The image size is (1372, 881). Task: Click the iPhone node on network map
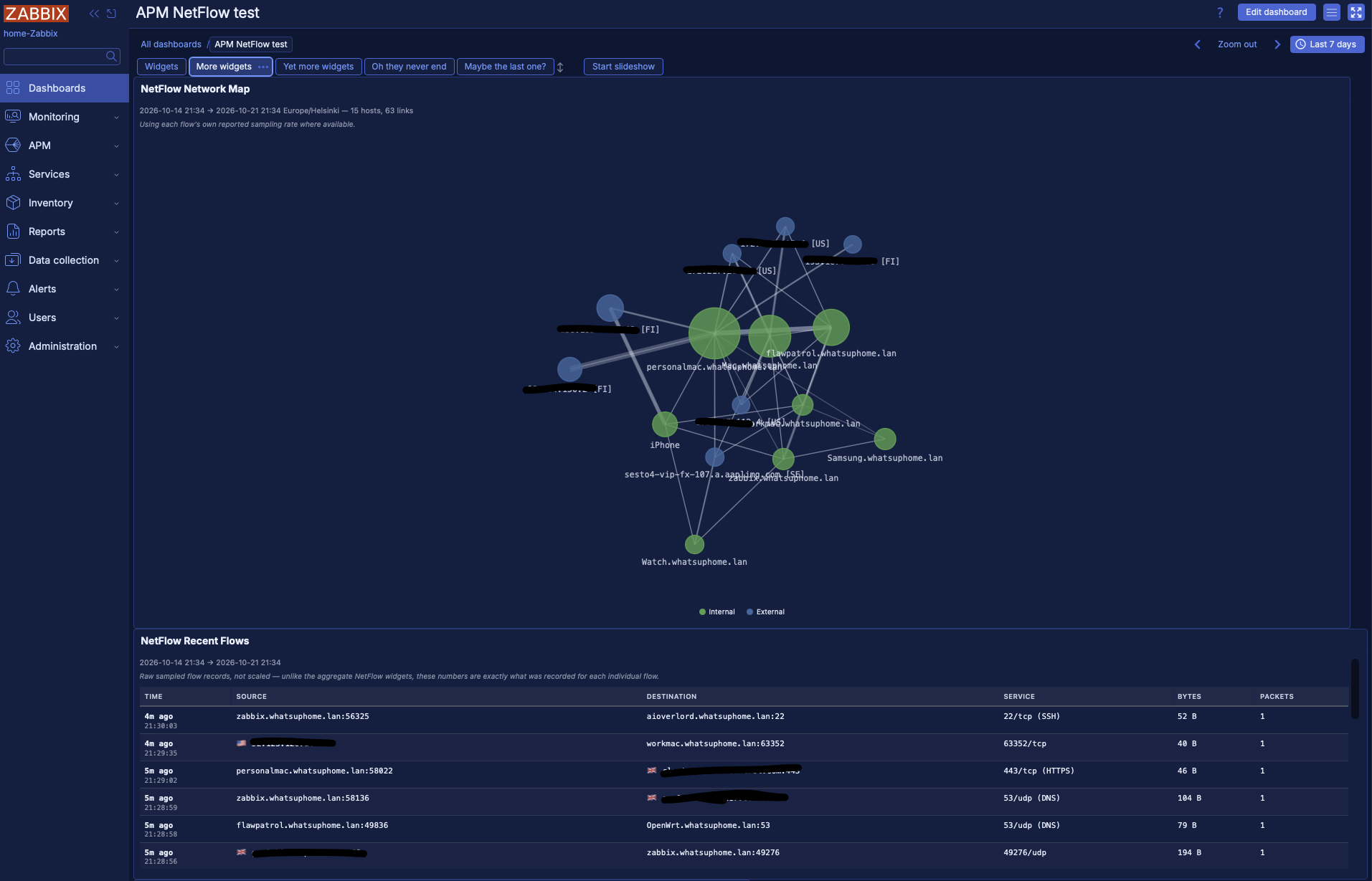click(665, 424)
